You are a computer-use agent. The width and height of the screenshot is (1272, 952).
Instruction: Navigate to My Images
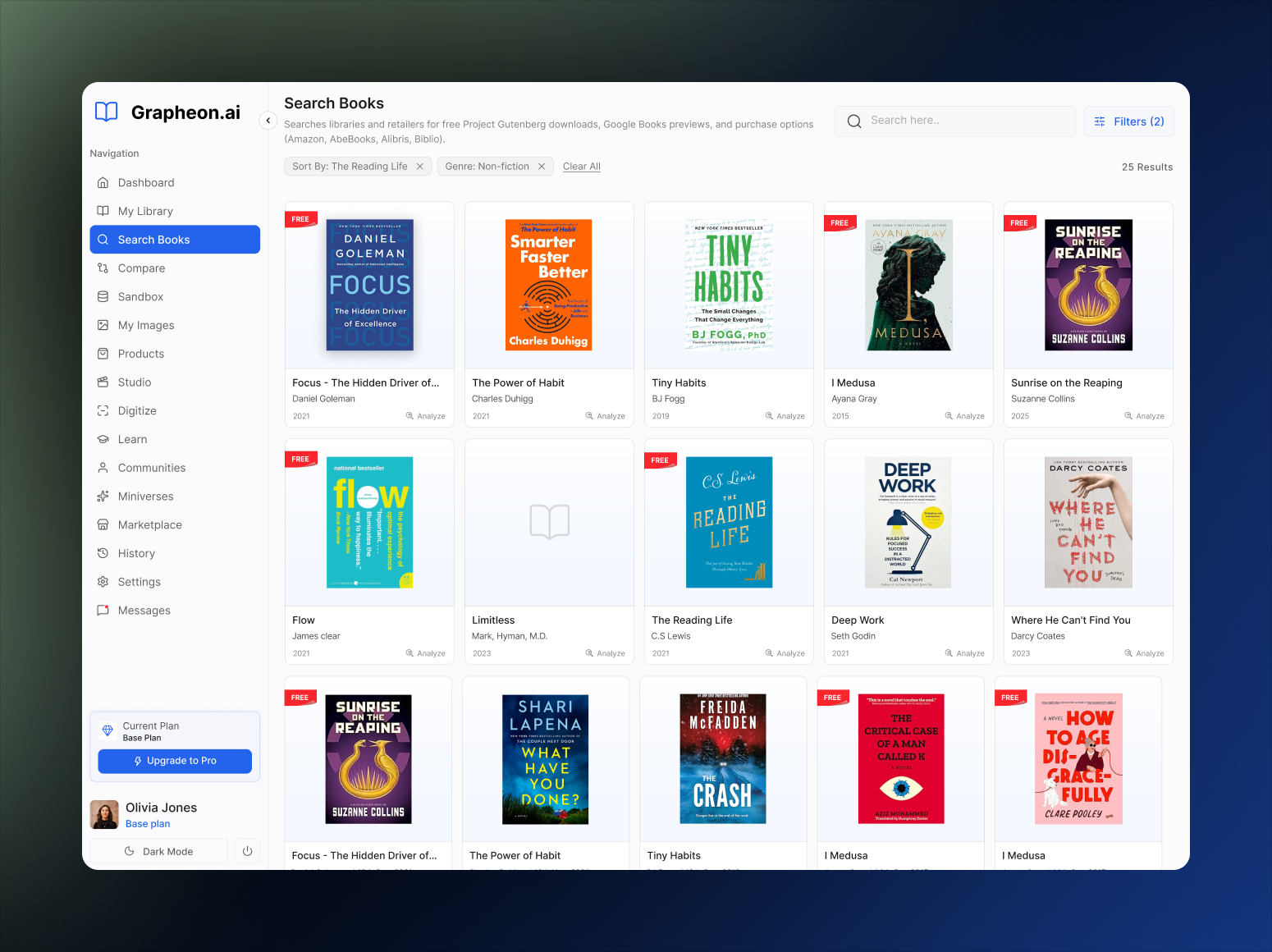pyautogui.click(x=175, y=325)
